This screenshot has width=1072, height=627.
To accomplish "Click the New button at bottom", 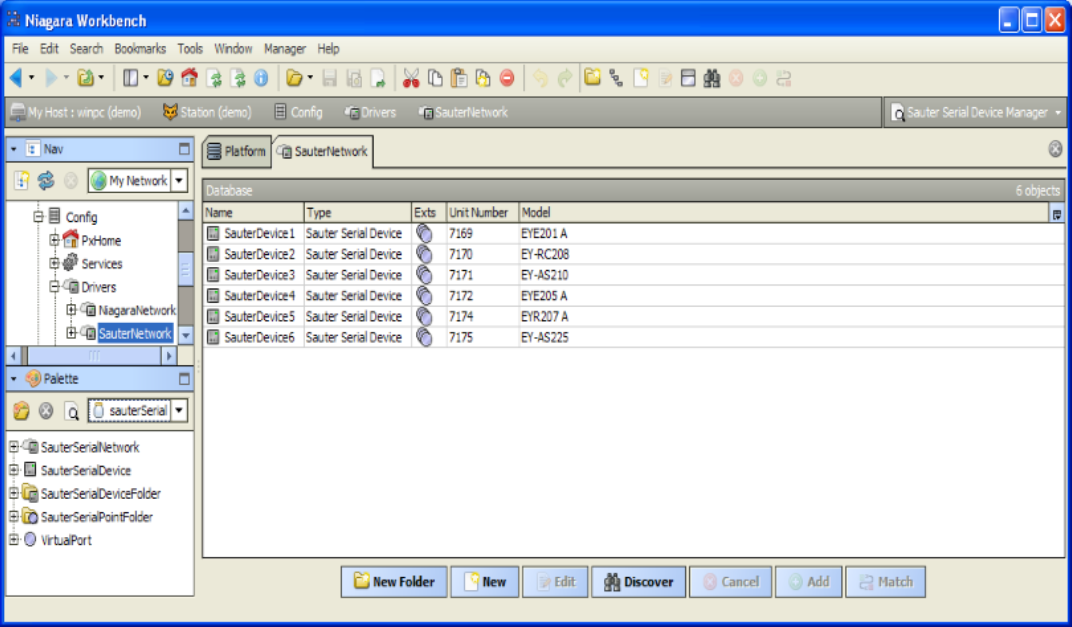I will 485,582.
